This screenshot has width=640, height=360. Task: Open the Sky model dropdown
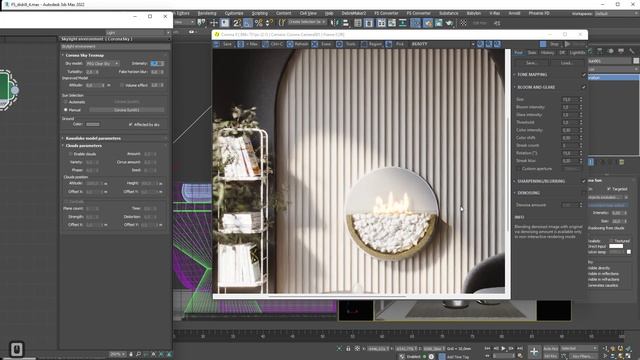(x=102, y=64)
